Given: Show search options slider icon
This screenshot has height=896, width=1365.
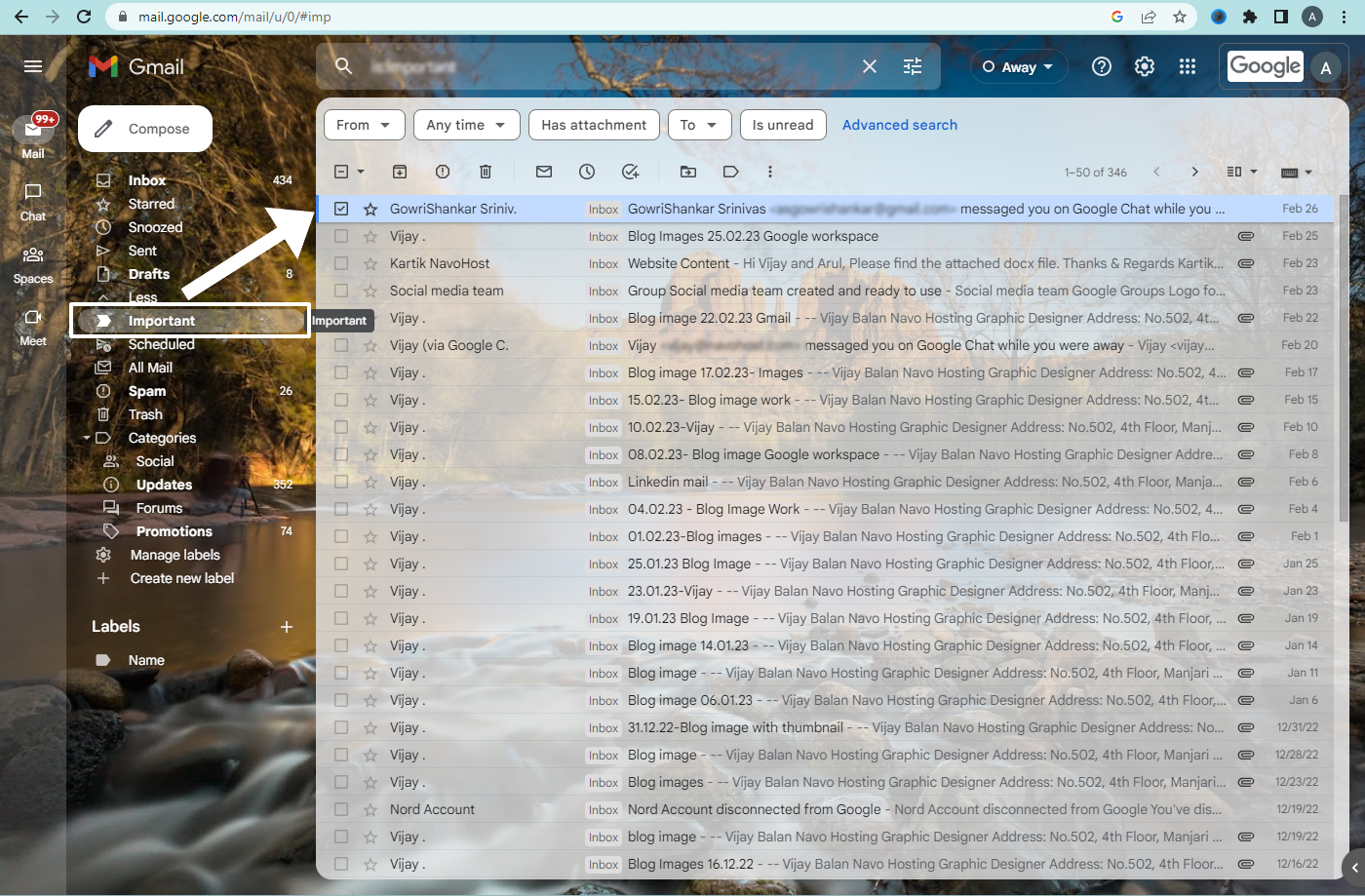Looking at the screenshot, I should click(913, 66).
